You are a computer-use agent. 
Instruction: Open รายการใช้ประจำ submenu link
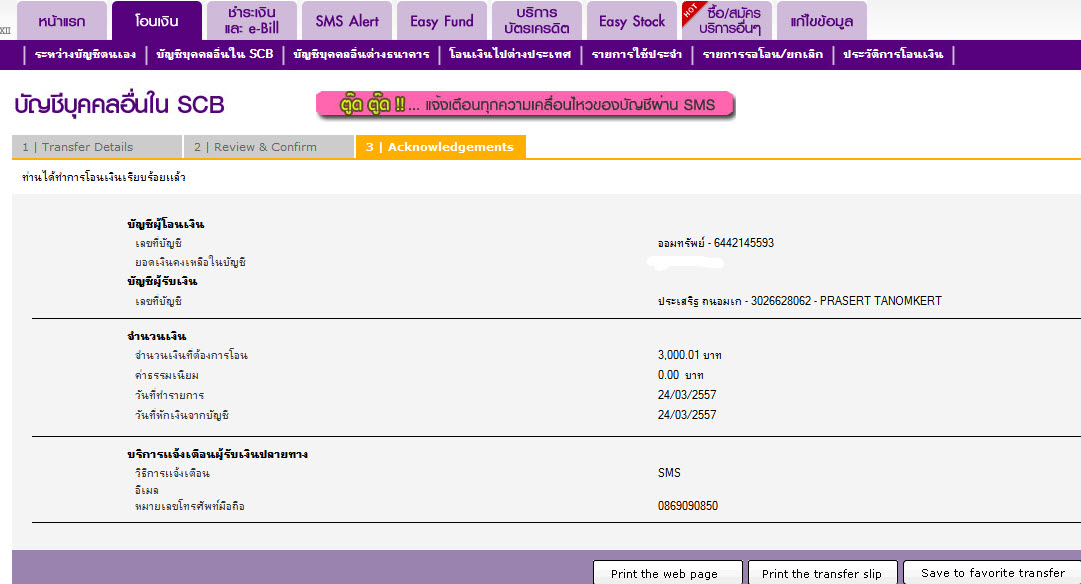point(637,54)
